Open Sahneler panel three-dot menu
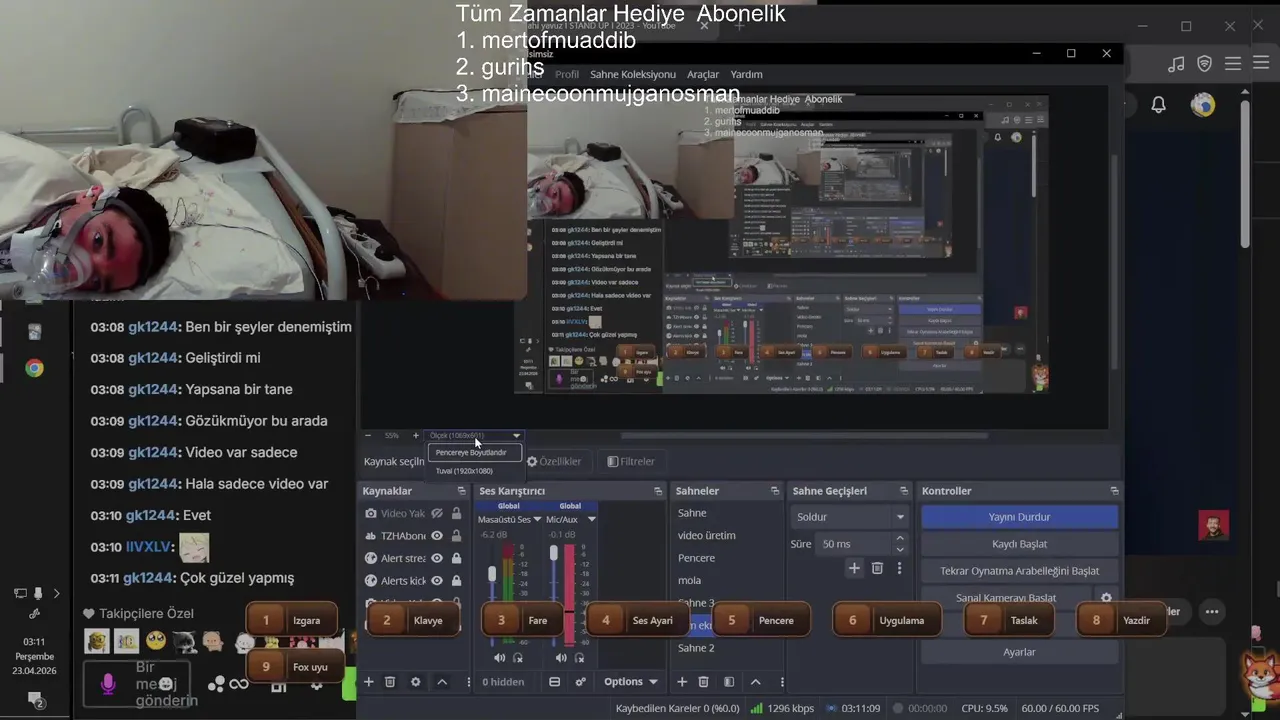1280x720 pixels. (x=782, y=682)
